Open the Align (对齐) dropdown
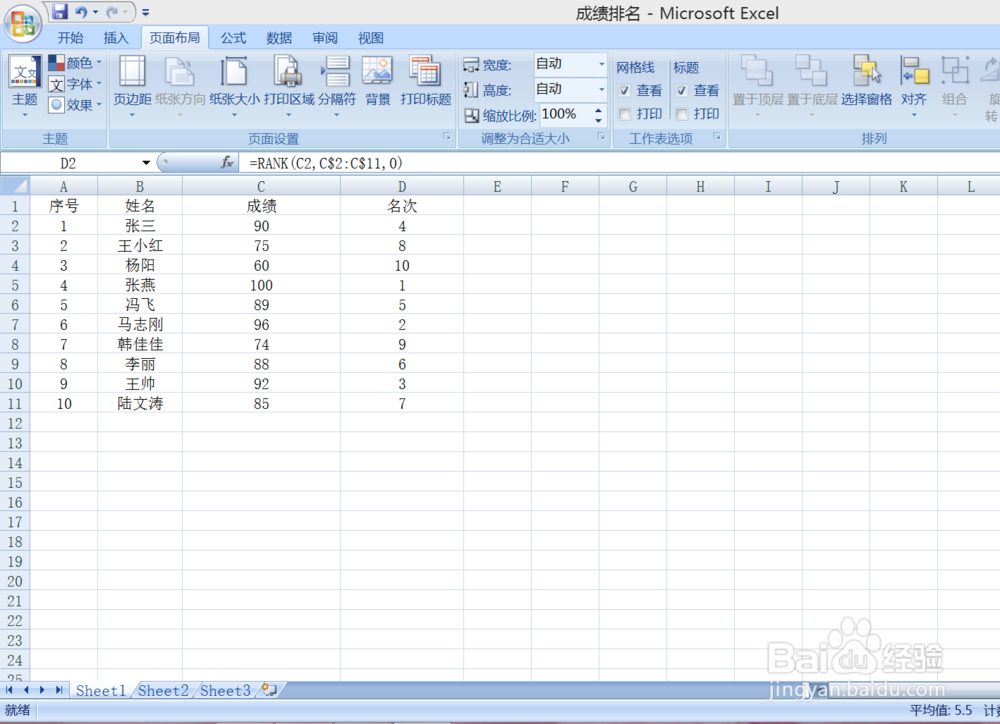This screenshot has height=724, width=1000. [x=914, y=85]
